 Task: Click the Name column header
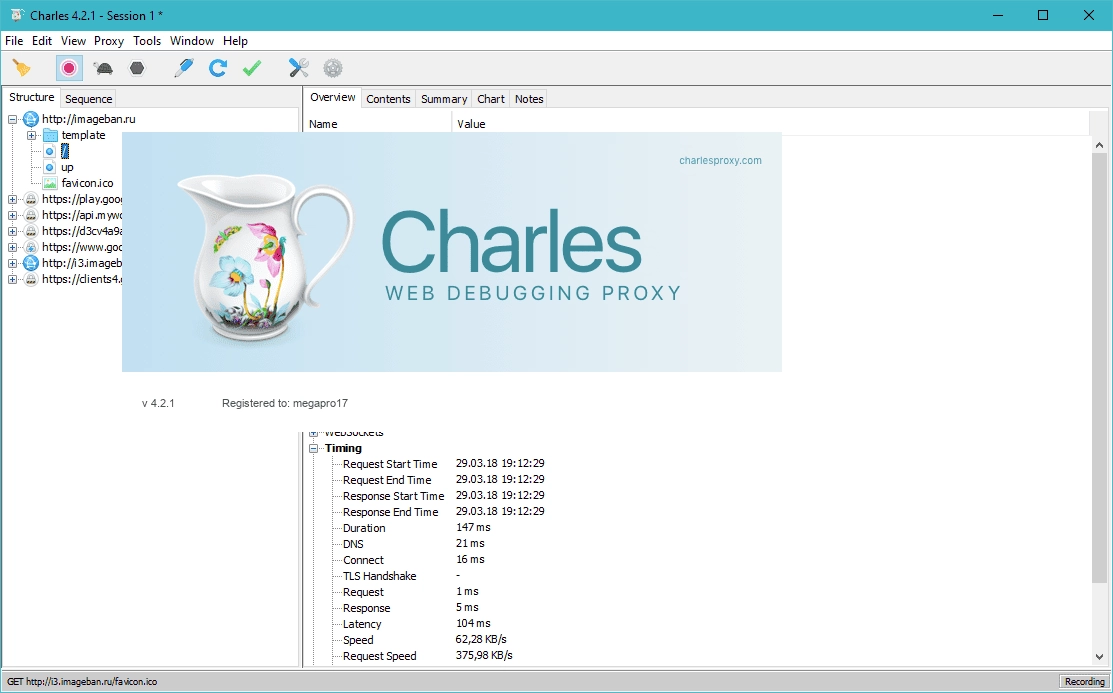click(x=378, y=124)
